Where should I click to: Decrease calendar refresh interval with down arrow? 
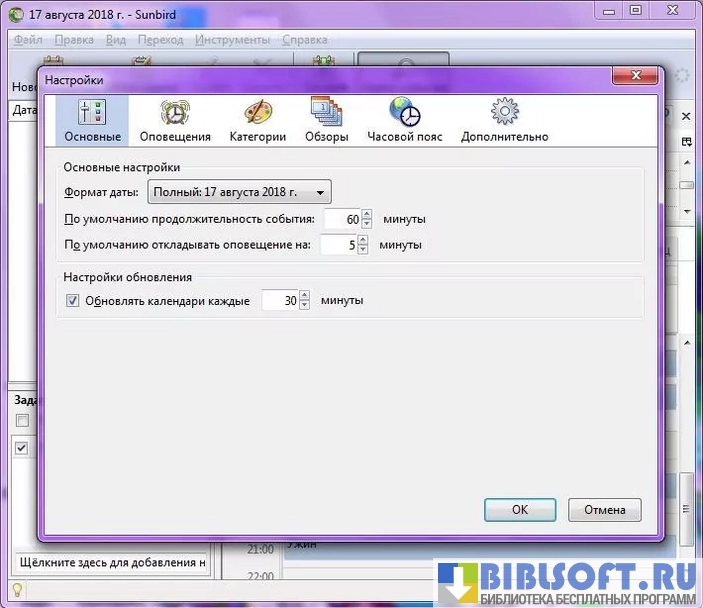(x=304, y=305)
